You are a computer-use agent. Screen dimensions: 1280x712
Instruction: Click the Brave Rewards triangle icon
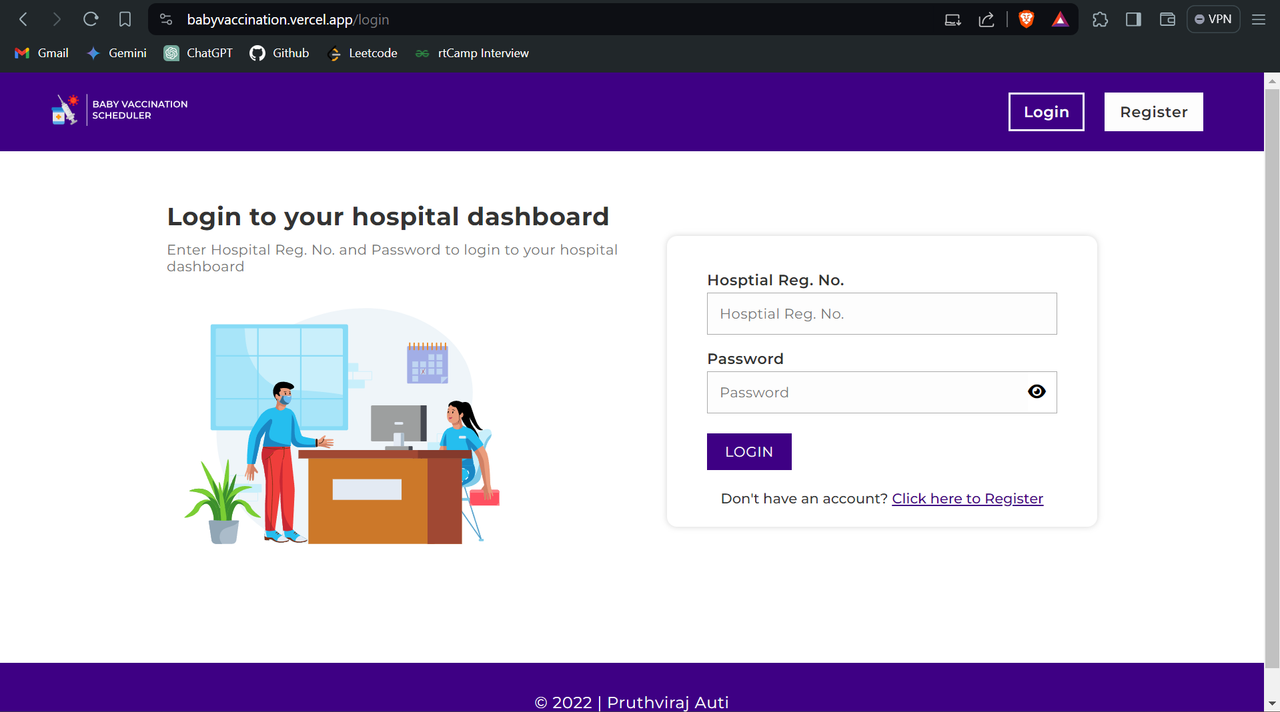click(1060, 19)
